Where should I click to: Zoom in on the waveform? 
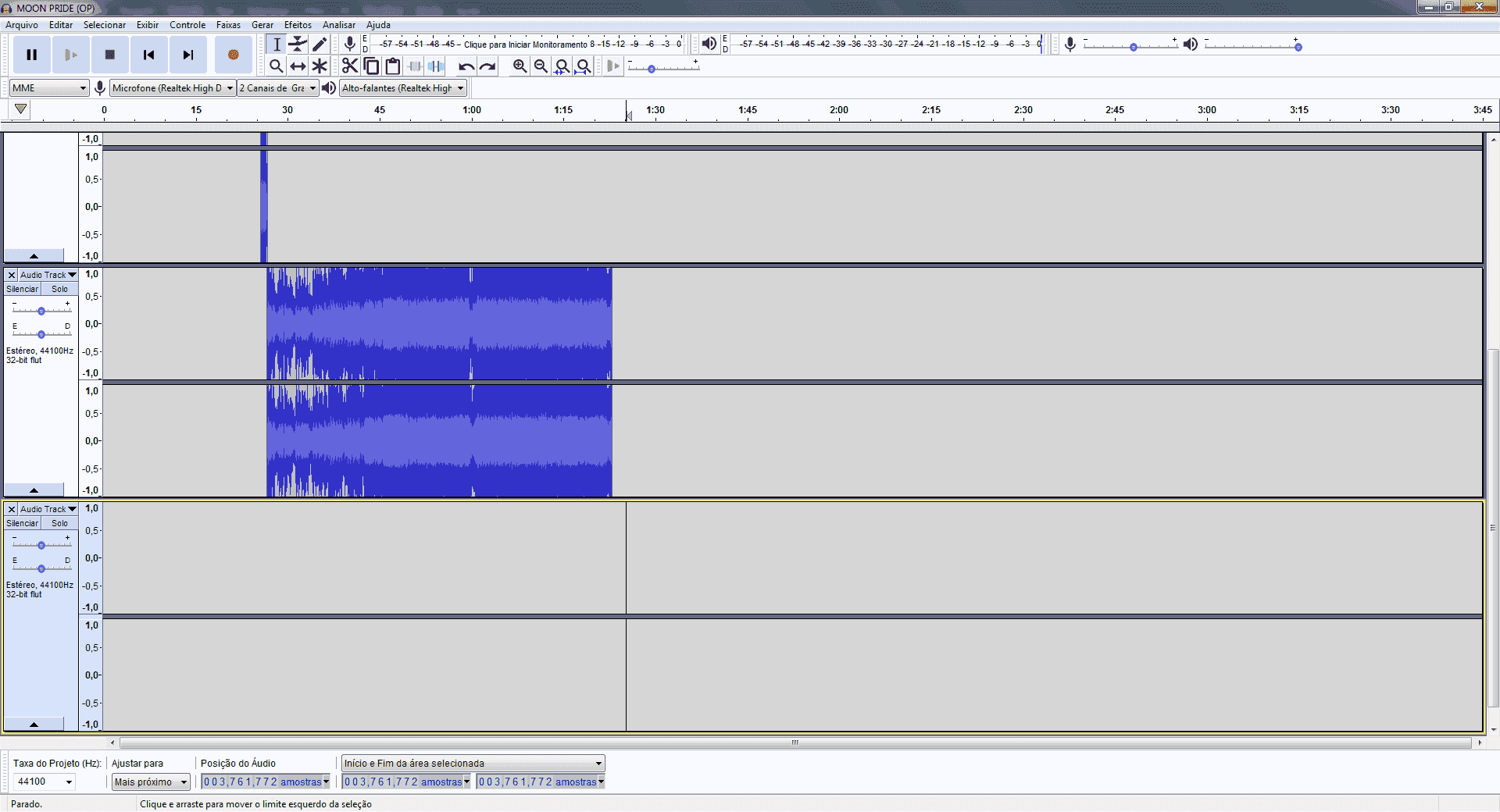click(x=520, y=66)
